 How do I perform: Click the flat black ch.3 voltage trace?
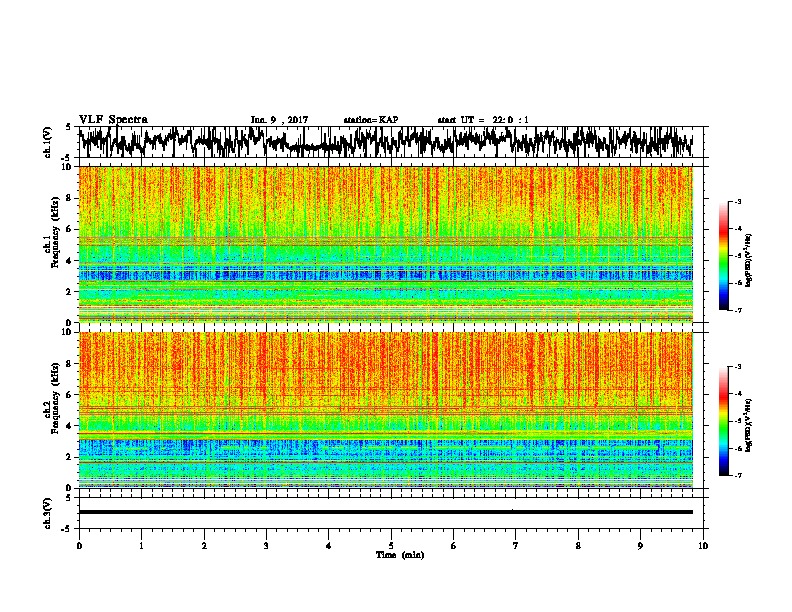386,512
